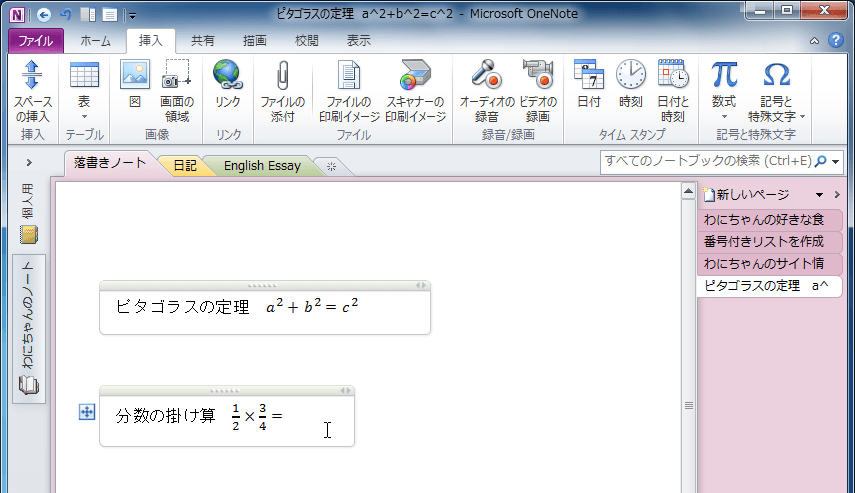Click the ピタゴラスの定理 note width arrows
Screen dimensions: 855x493
[420, 285]
